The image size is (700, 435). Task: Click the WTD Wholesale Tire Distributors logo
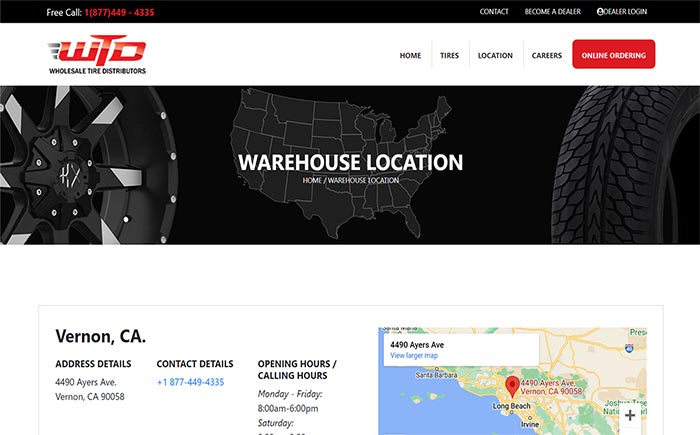[97, 54]
